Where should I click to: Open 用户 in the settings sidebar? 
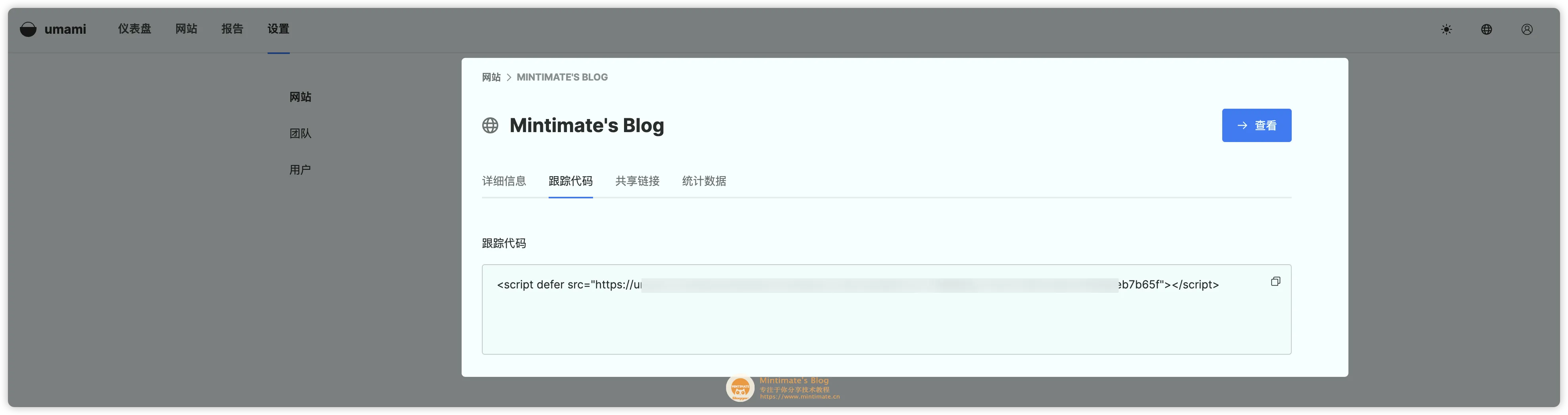coord(300,170)
